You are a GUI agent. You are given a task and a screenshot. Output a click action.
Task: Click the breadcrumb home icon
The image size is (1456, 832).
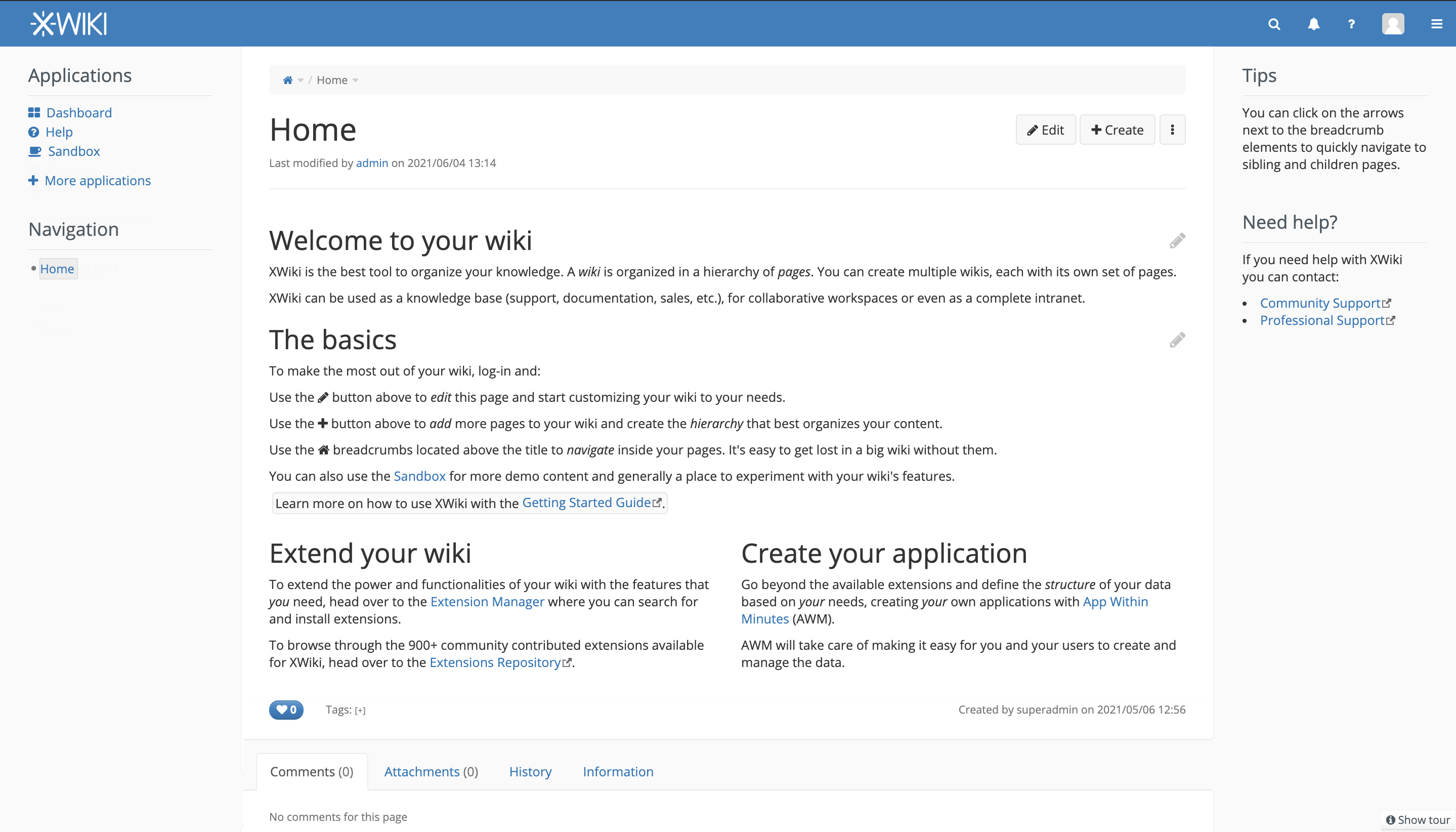[x=287, y=80]
